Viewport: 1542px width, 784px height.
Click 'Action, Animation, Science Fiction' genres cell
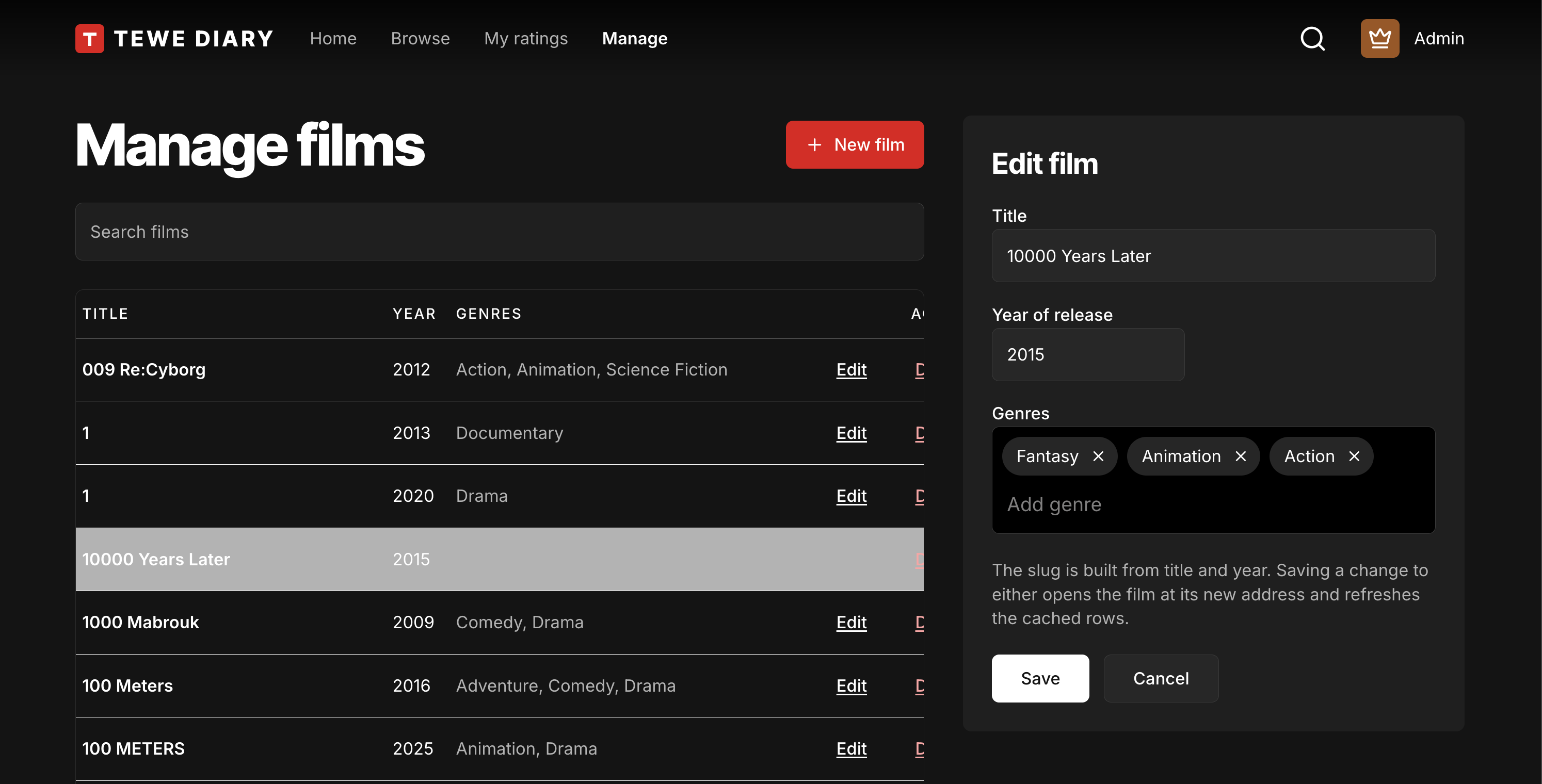tap(591, 369)
